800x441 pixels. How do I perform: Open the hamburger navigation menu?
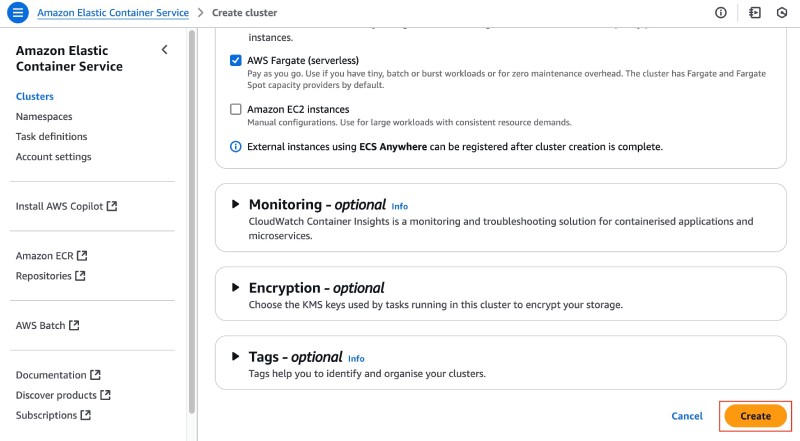point(17,12)
